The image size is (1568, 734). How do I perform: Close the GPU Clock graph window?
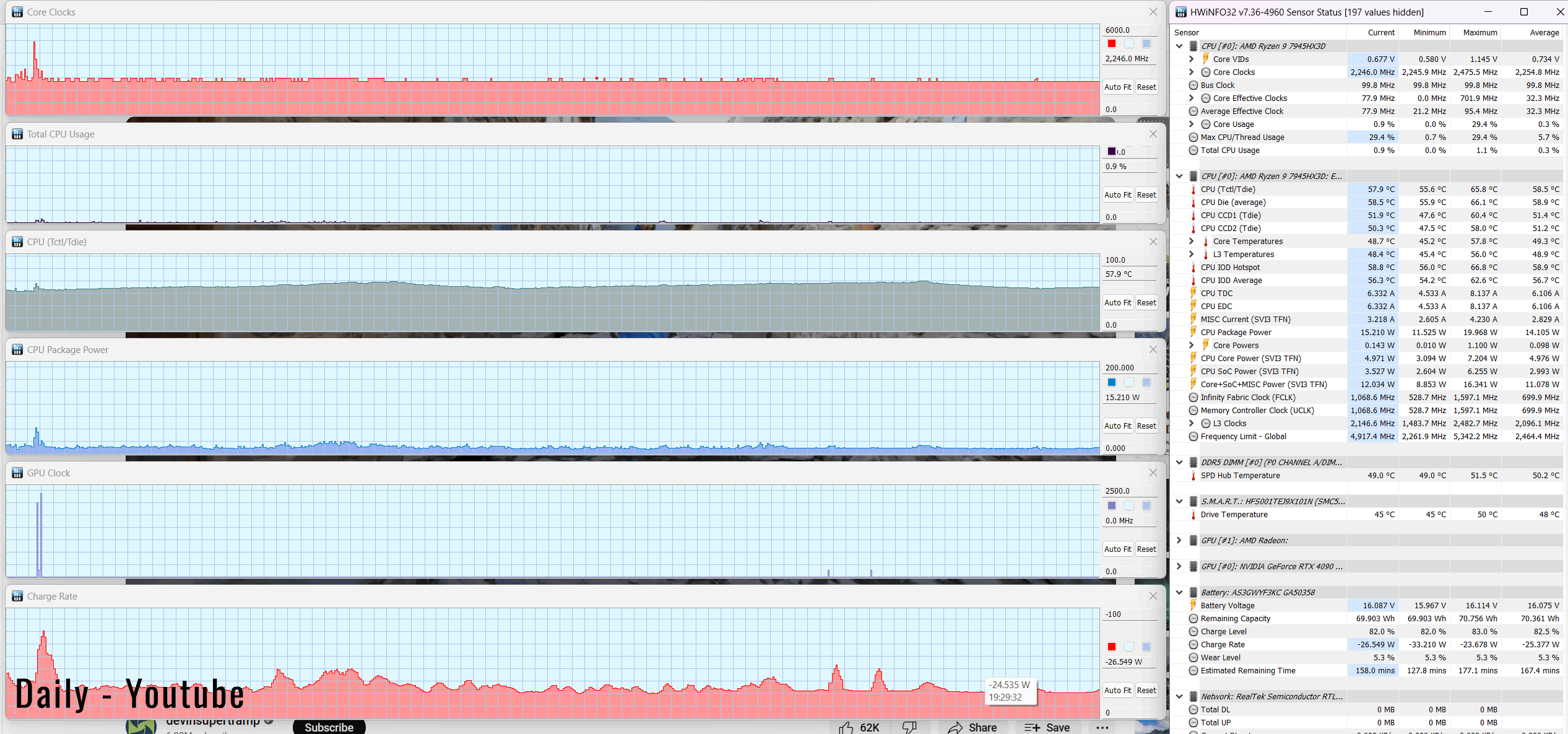tap(1153, 473)
